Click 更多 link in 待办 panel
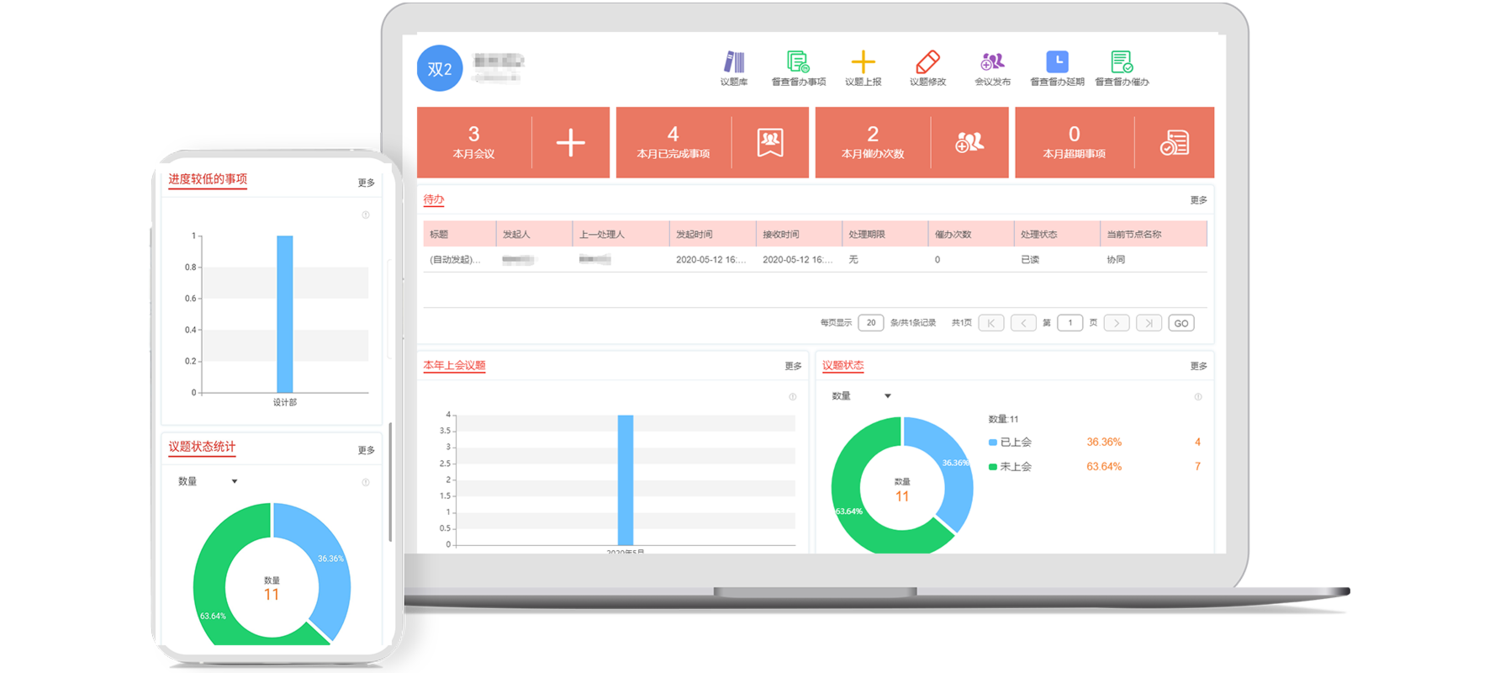The width and height of the screenshot is (1500, 673). (1198, 200)
